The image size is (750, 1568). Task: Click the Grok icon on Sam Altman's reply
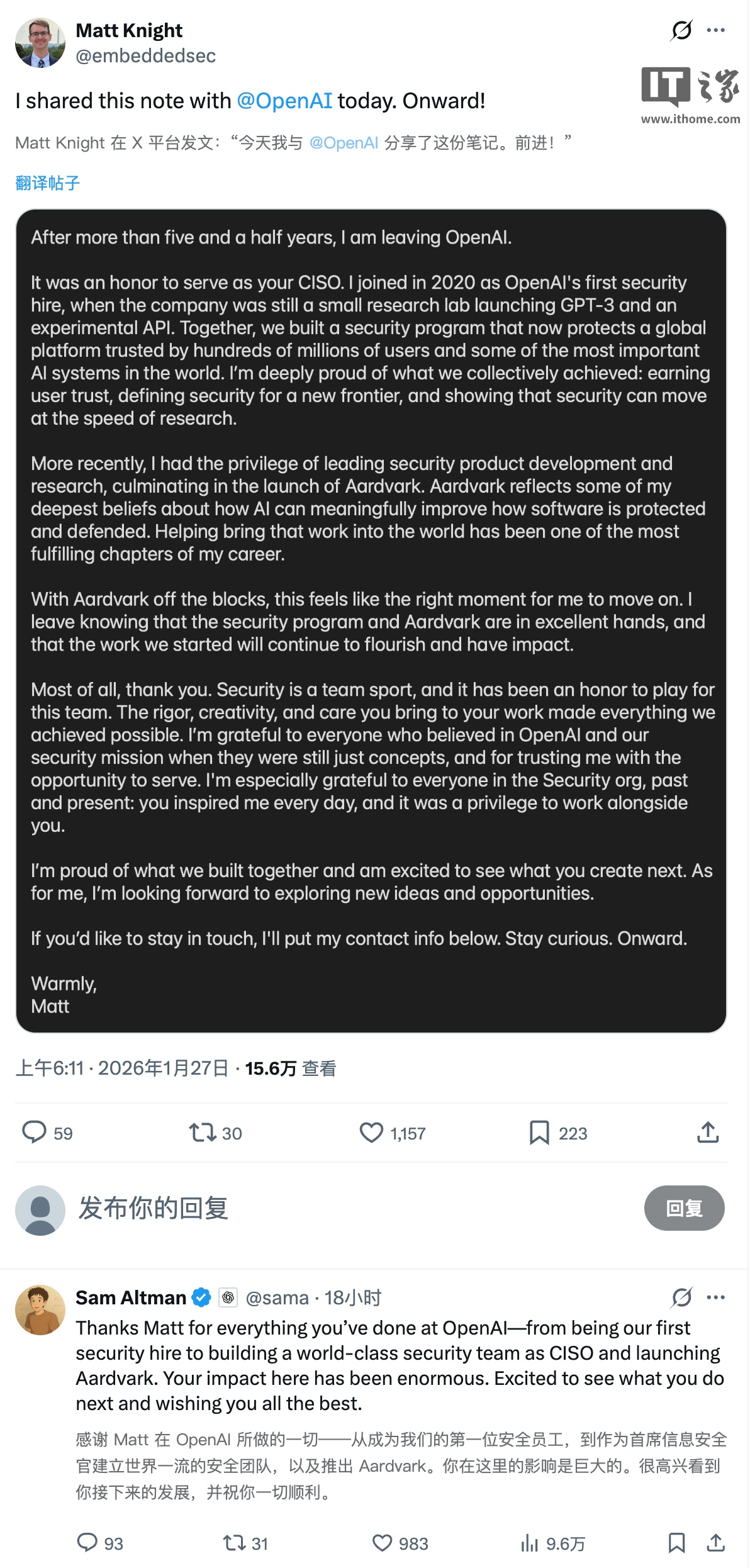click(x=681, y=1297)
